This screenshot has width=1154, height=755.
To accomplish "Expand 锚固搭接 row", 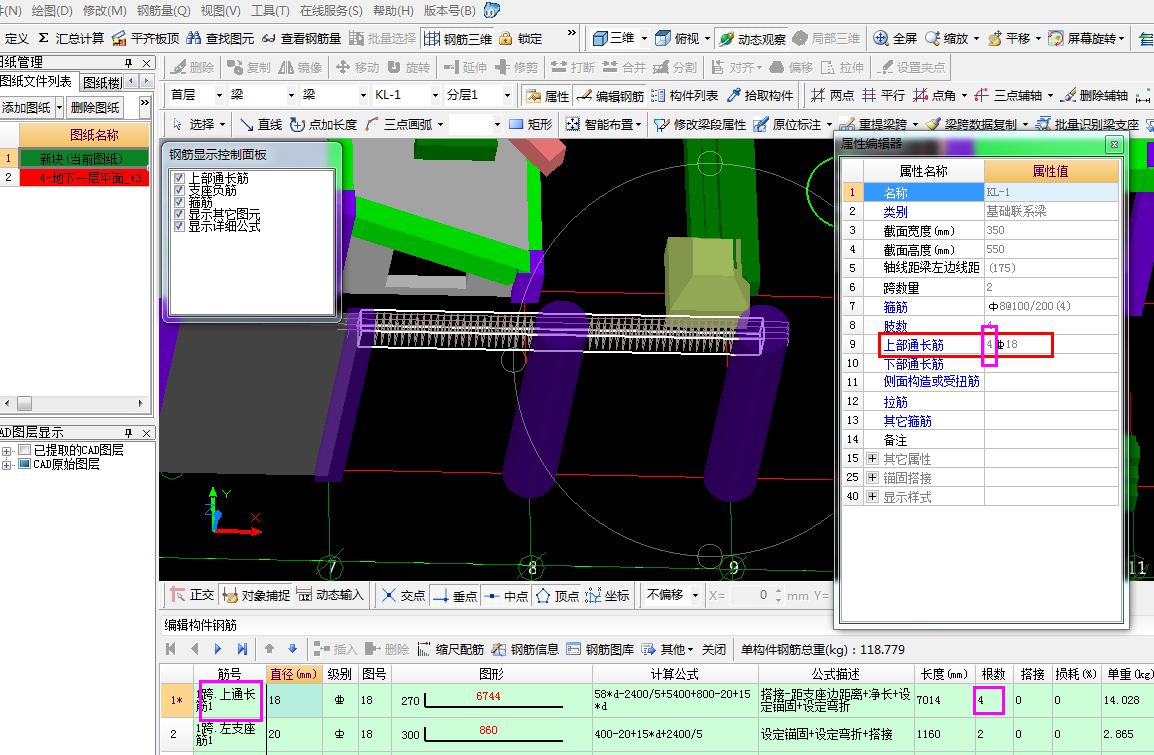I will (872, 478).
